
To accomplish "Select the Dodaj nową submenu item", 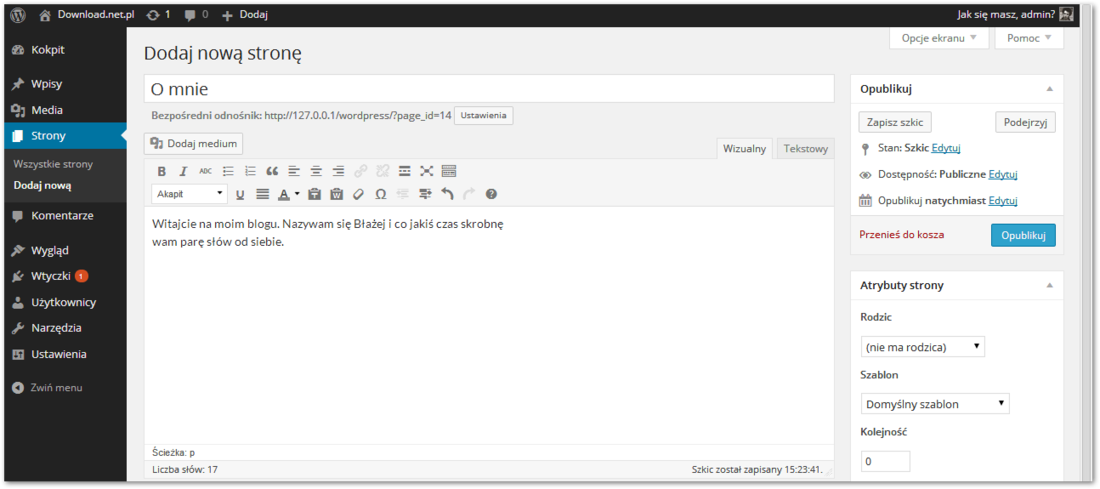I will tap(42, 186).
